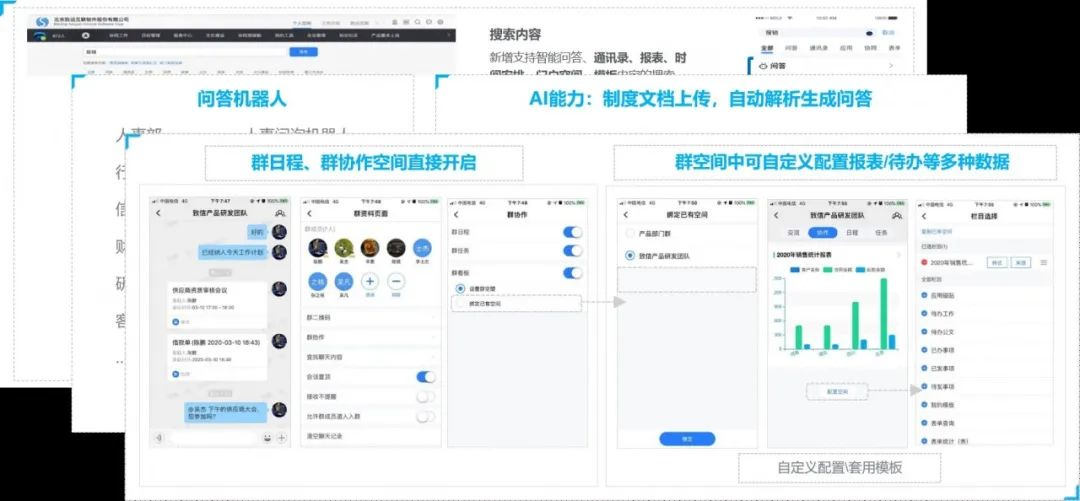Viewport: 1080px width, 501px height.
Task: Tap the emoji icon in chat input bar
Action: tap(267, 438)
